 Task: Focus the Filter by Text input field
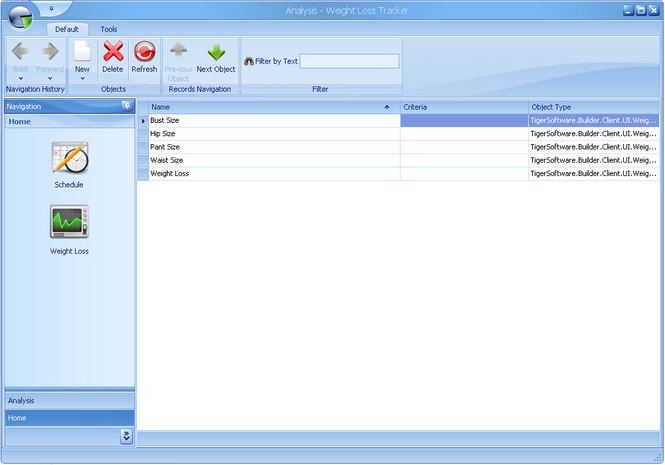(349, 61)
